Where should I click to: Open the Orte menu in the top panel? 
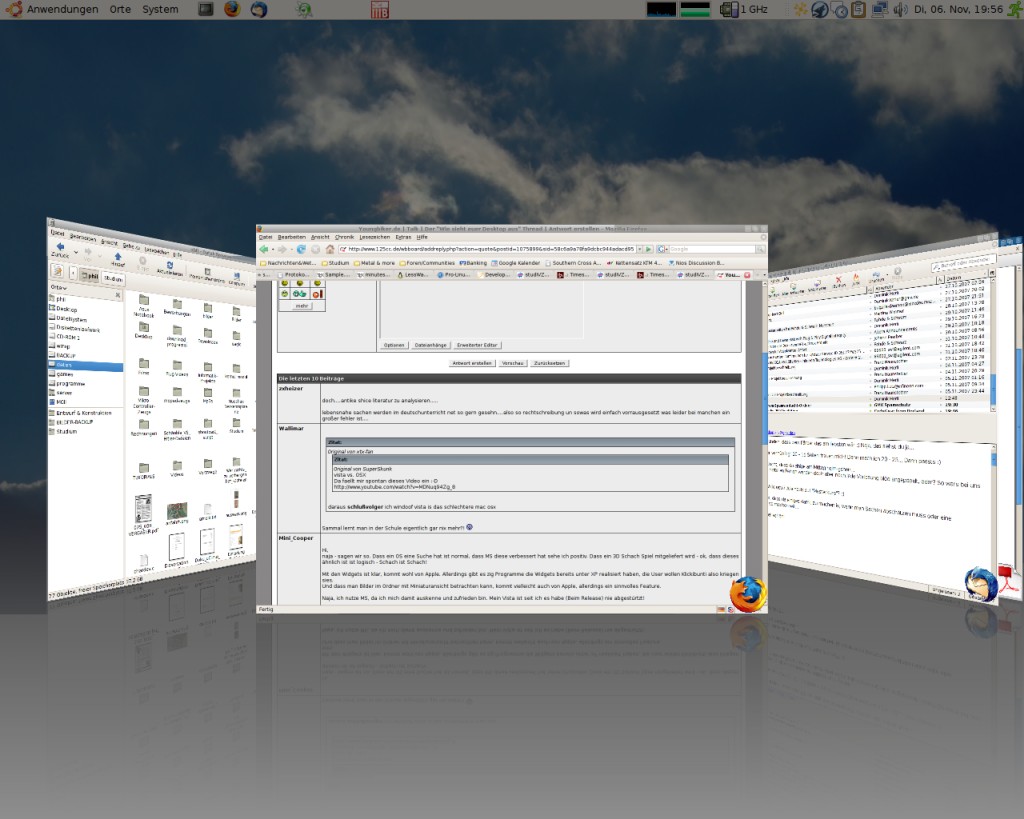(x=120, y=9)
